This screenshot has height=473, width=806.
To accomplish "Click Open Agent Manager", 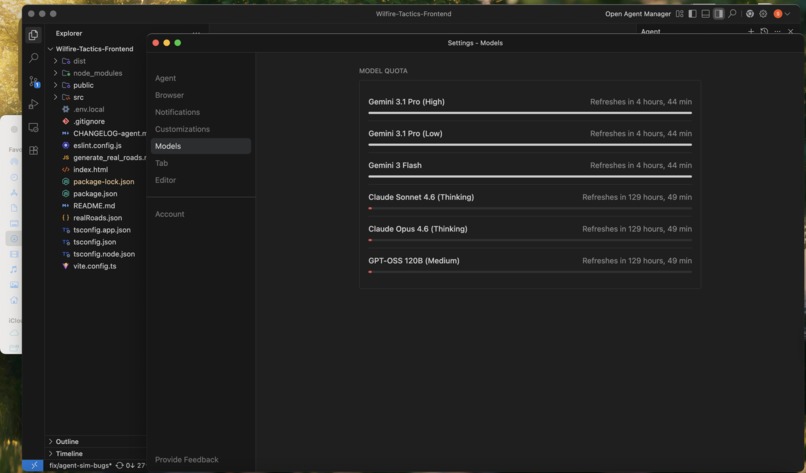I will (x=637, y=14).
